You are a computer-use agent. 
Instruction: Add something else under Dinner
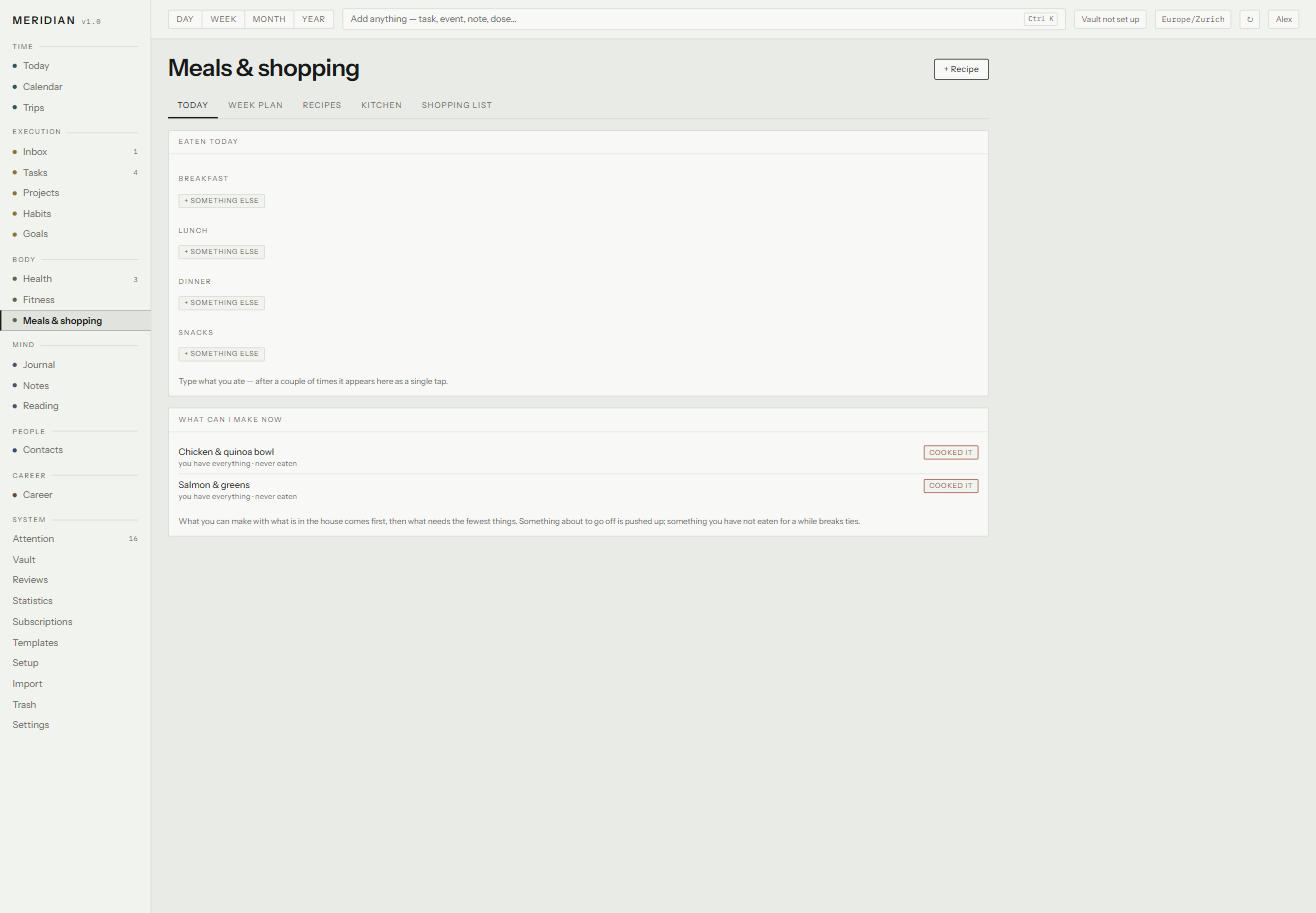tap(221, 303)
